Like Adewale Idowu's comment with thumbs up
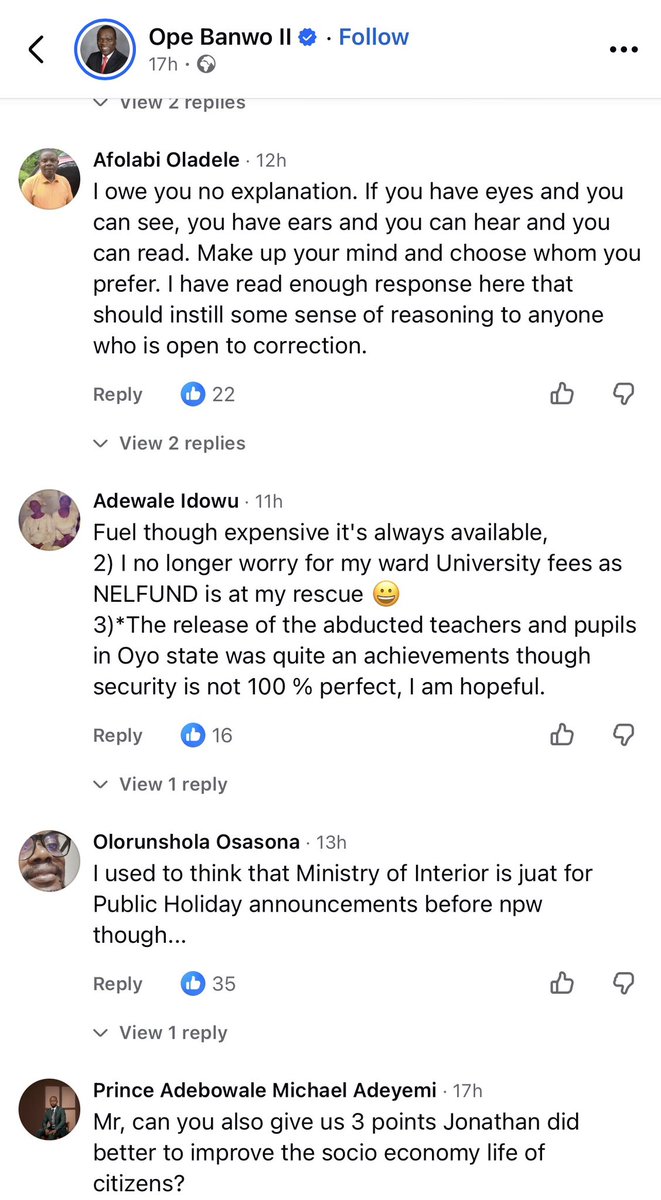The width and height of the screenshot is (661, 1200). click(562, 735)
